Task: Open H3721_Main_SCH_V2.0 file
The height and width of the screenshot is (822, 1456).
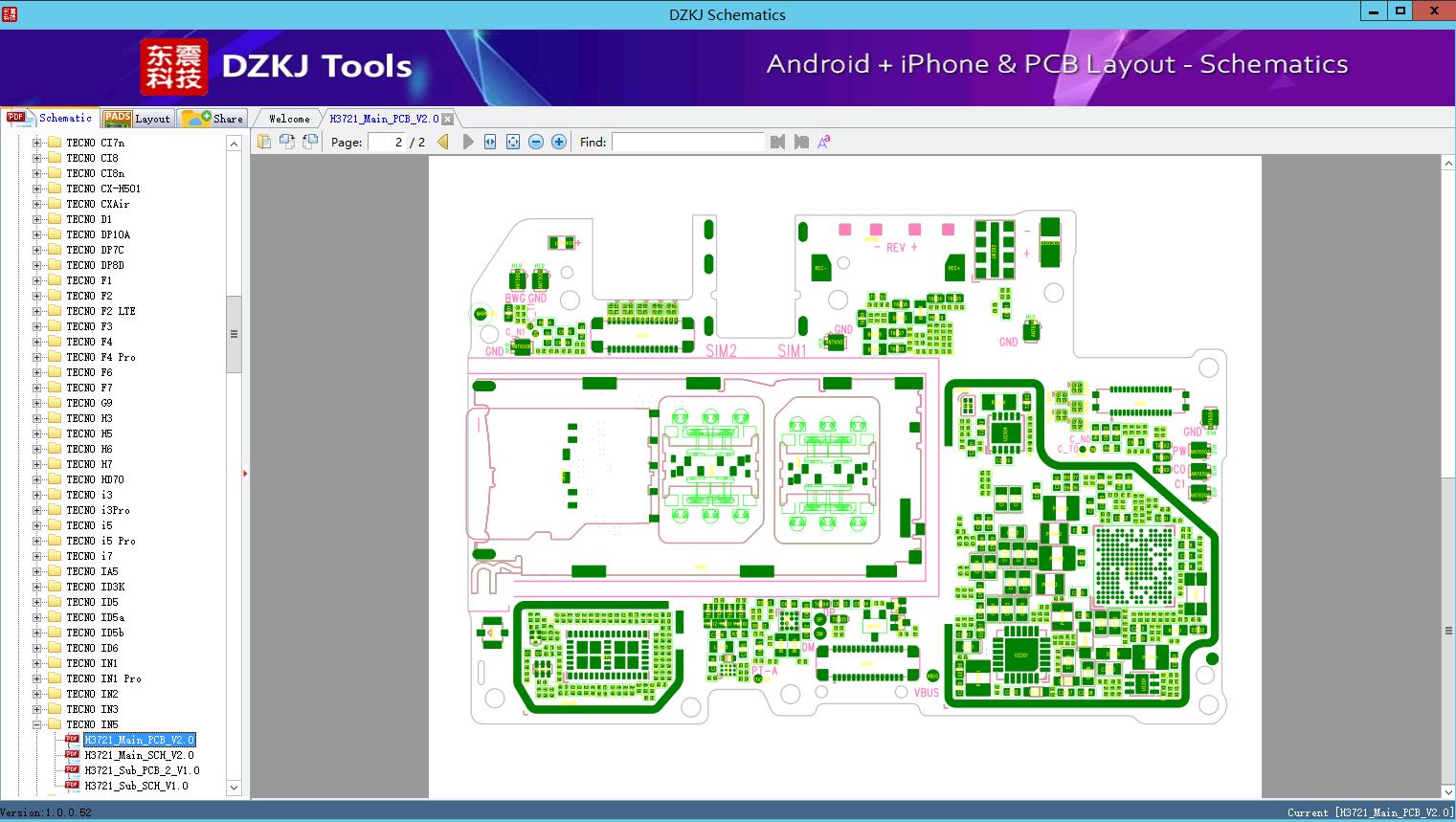Action: pos(139,755)
